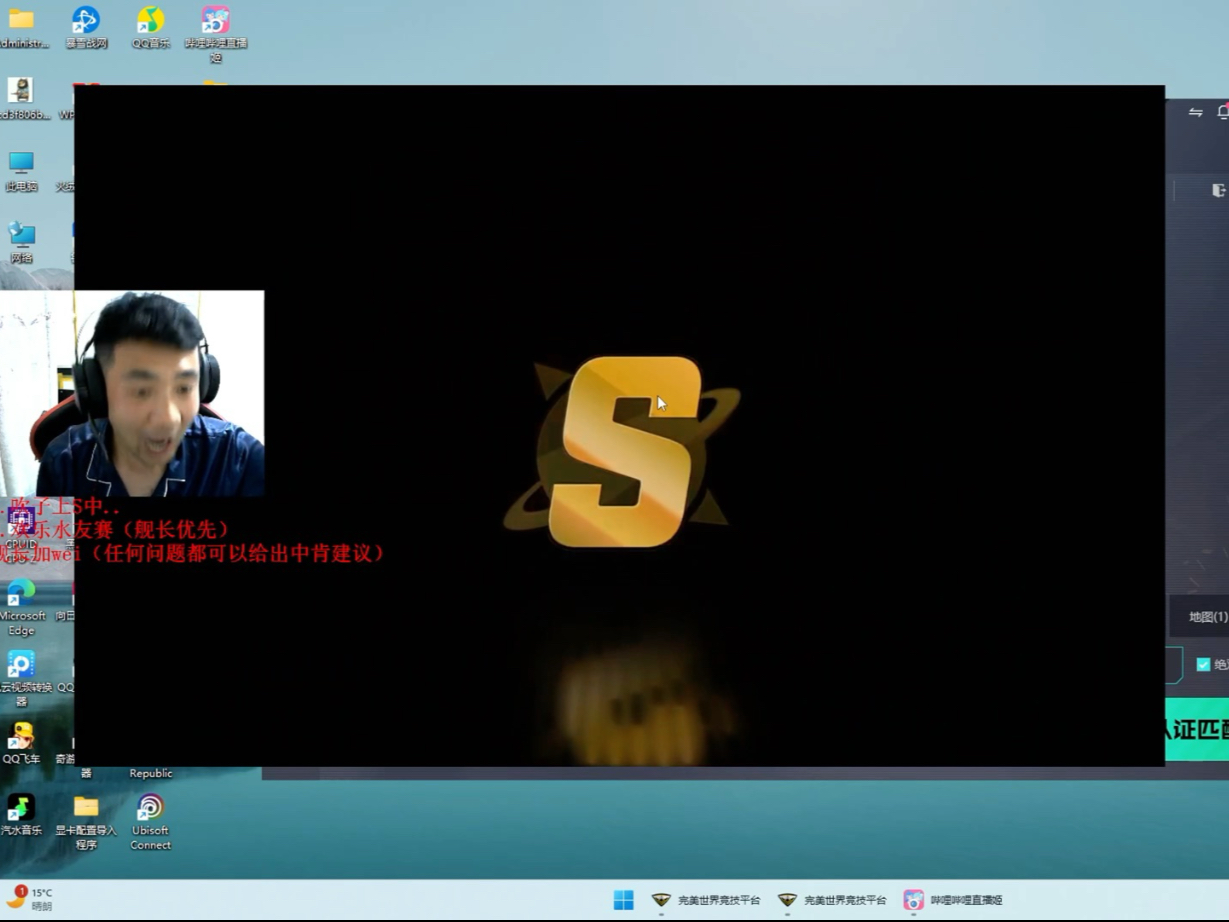Viewport: 1229px width, 922px height.
Task: Open the 显卡配置导入程序 folder
Action: 86,822
